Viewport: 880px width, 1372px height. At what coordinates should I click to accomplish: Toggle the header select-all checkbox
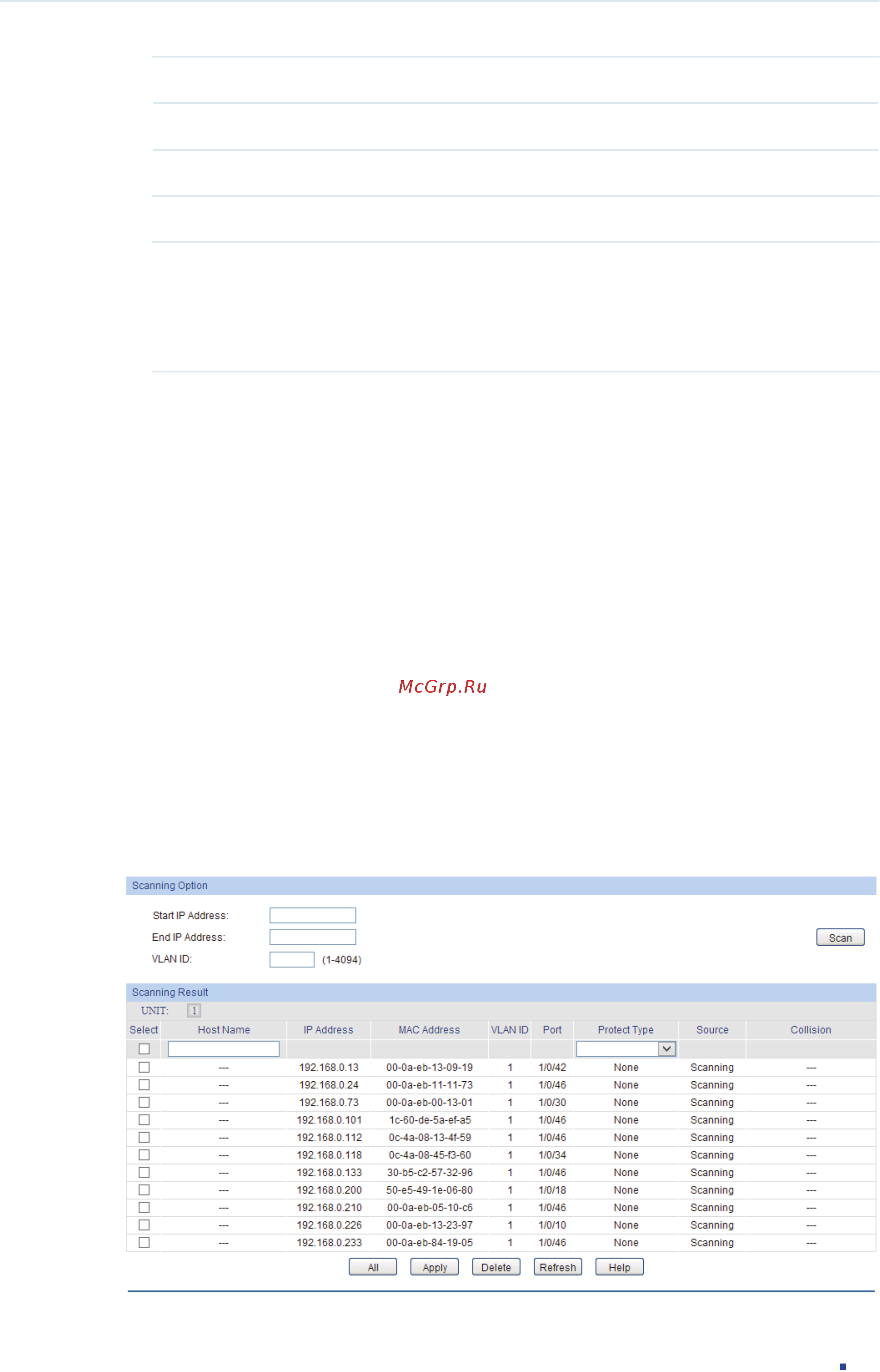point(144,1049)
